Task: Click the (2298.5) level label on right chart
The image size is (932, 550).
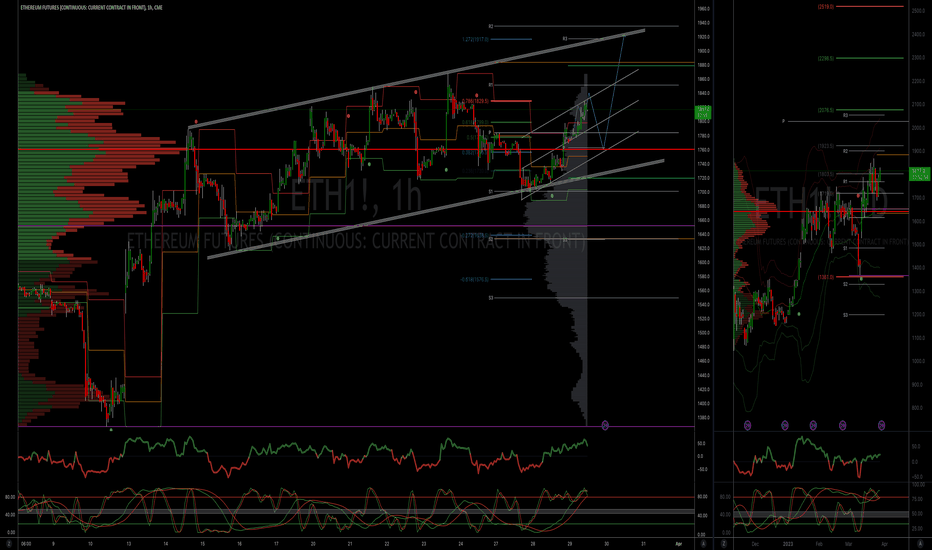Action: point(826,58)
